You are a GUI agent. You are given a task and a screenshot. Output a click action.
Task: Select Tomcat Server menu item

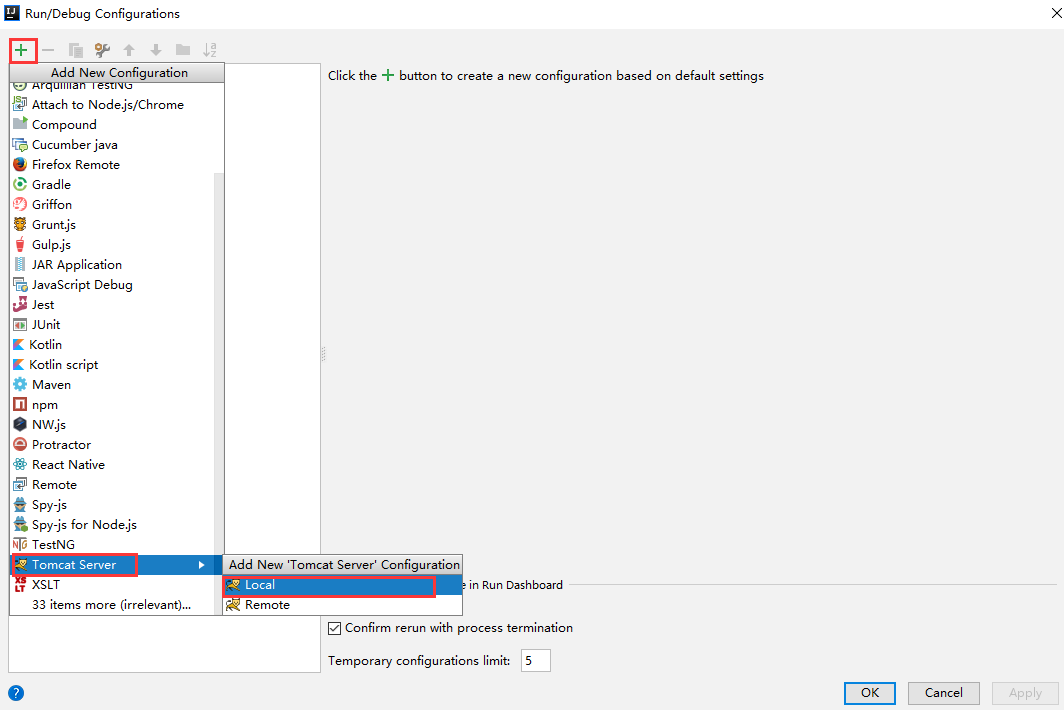point(116,565)
